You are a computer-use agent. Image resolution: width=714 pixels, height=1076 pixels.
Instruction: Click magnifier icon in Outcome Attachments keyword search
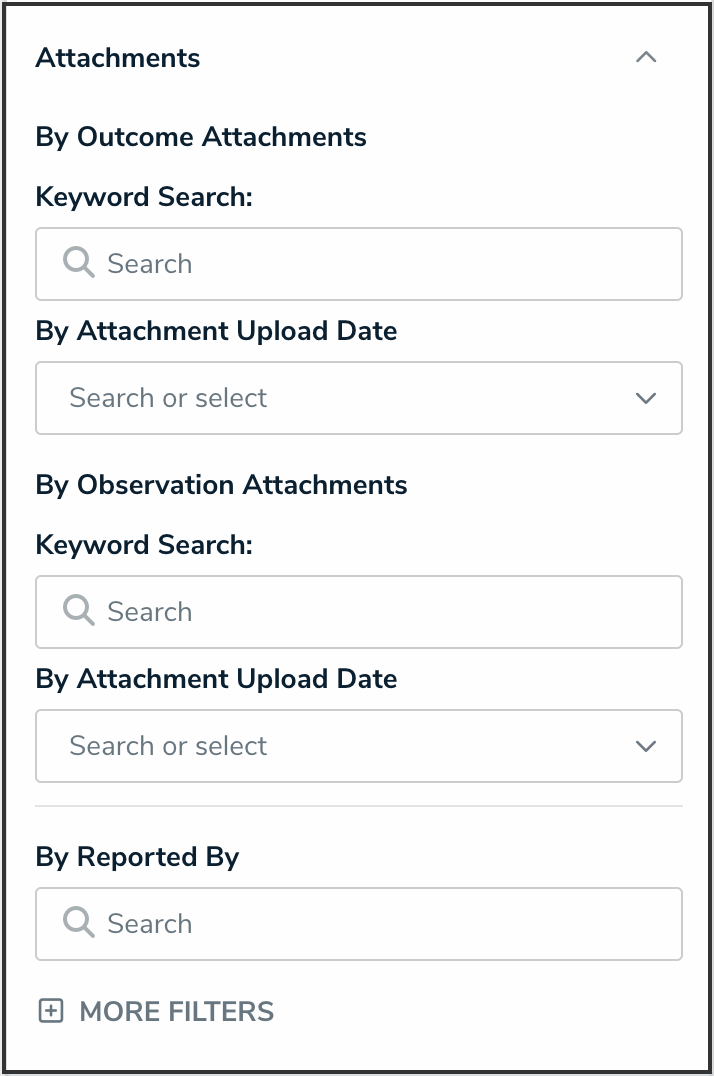click(x=78, y=263)
